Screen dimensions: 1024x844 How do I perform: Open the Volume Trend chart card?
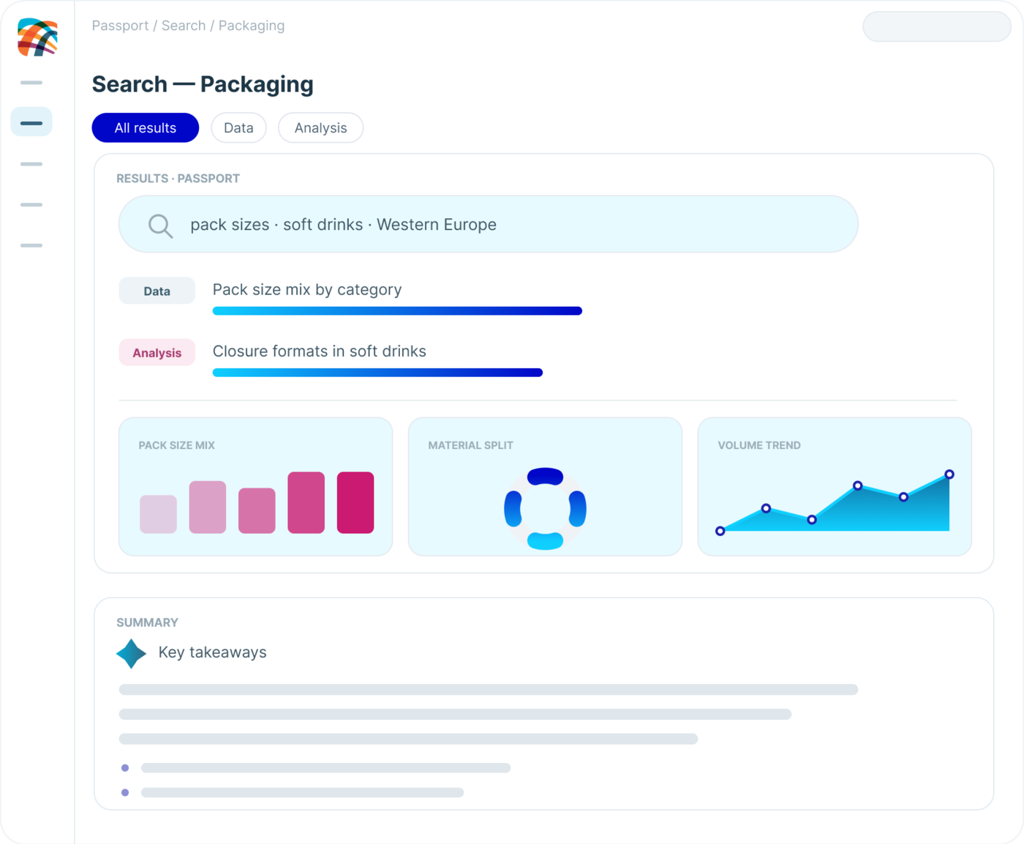(835, 487)
